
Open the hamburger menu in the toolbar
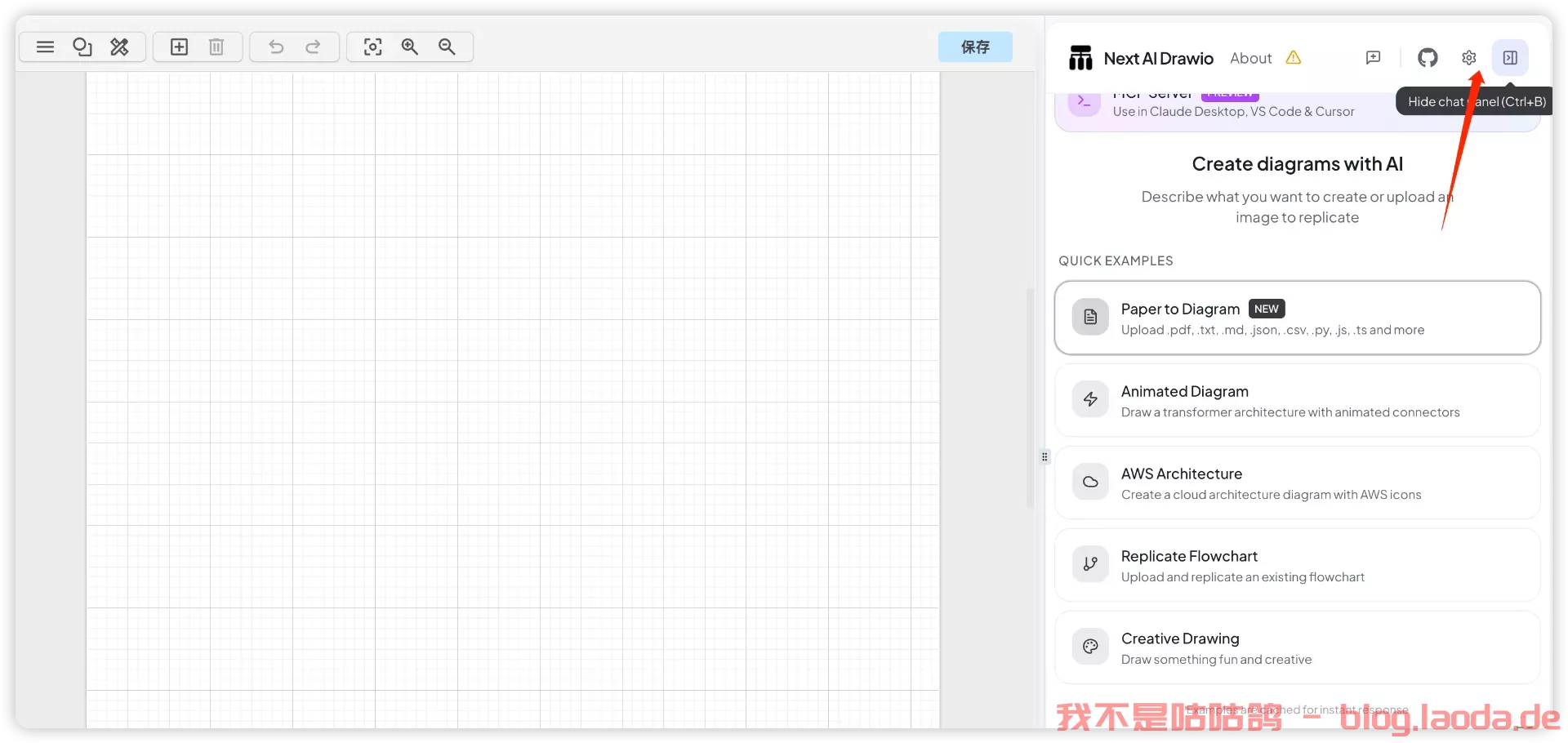click(45, 47)
